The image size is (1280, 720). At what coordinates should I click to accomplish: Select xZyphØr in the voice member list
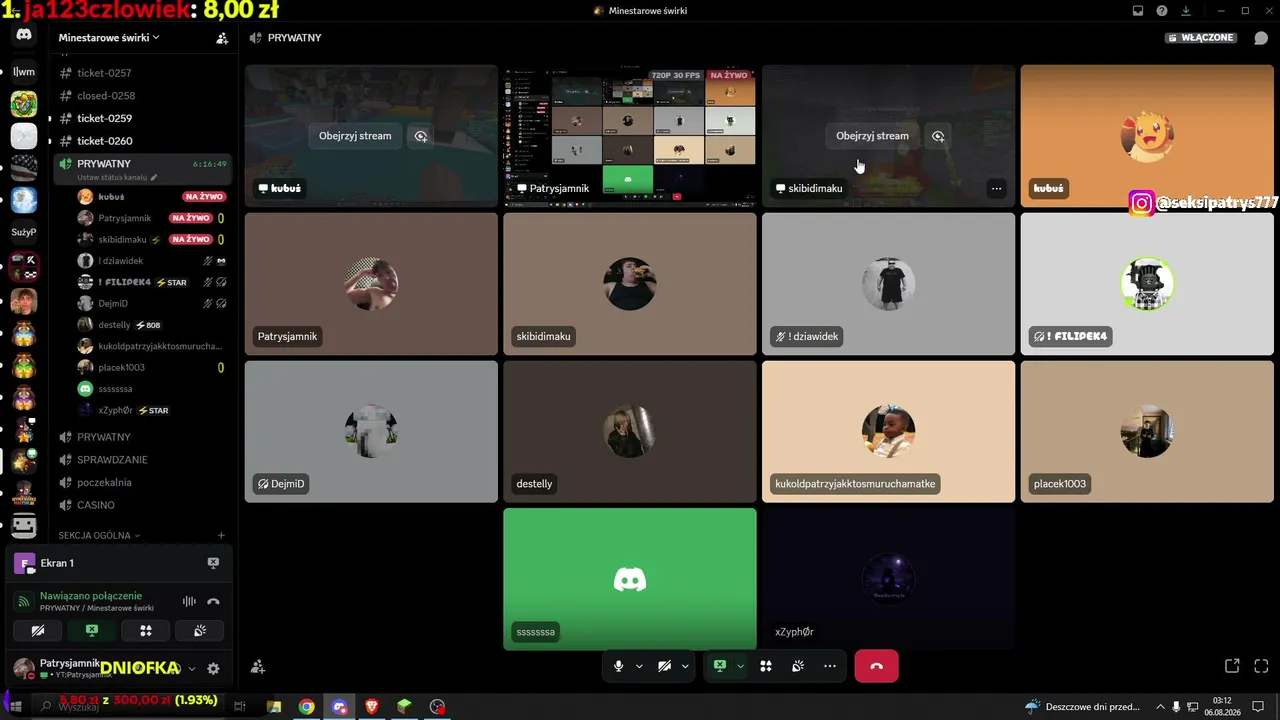click(x=150, y=410)
